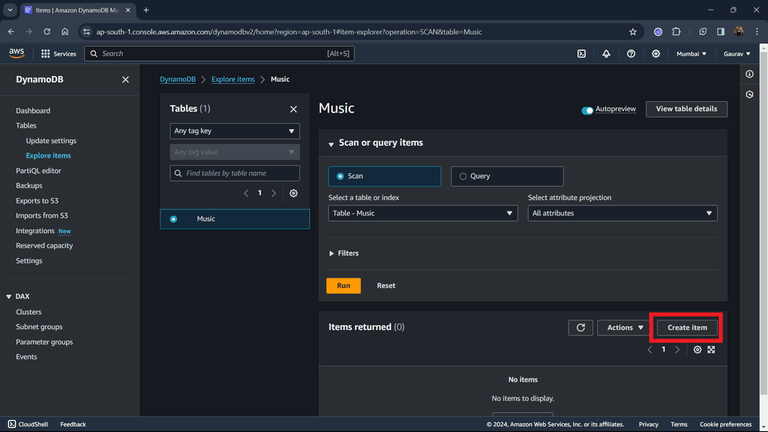
Task: Go to browser home page
Action: pos(65,32)
